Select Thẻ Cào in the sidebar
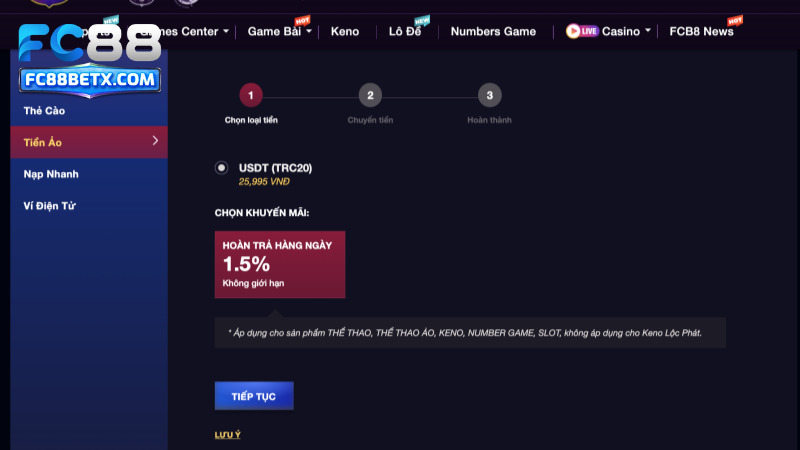800x450 pixels. [x=89, y=111]
